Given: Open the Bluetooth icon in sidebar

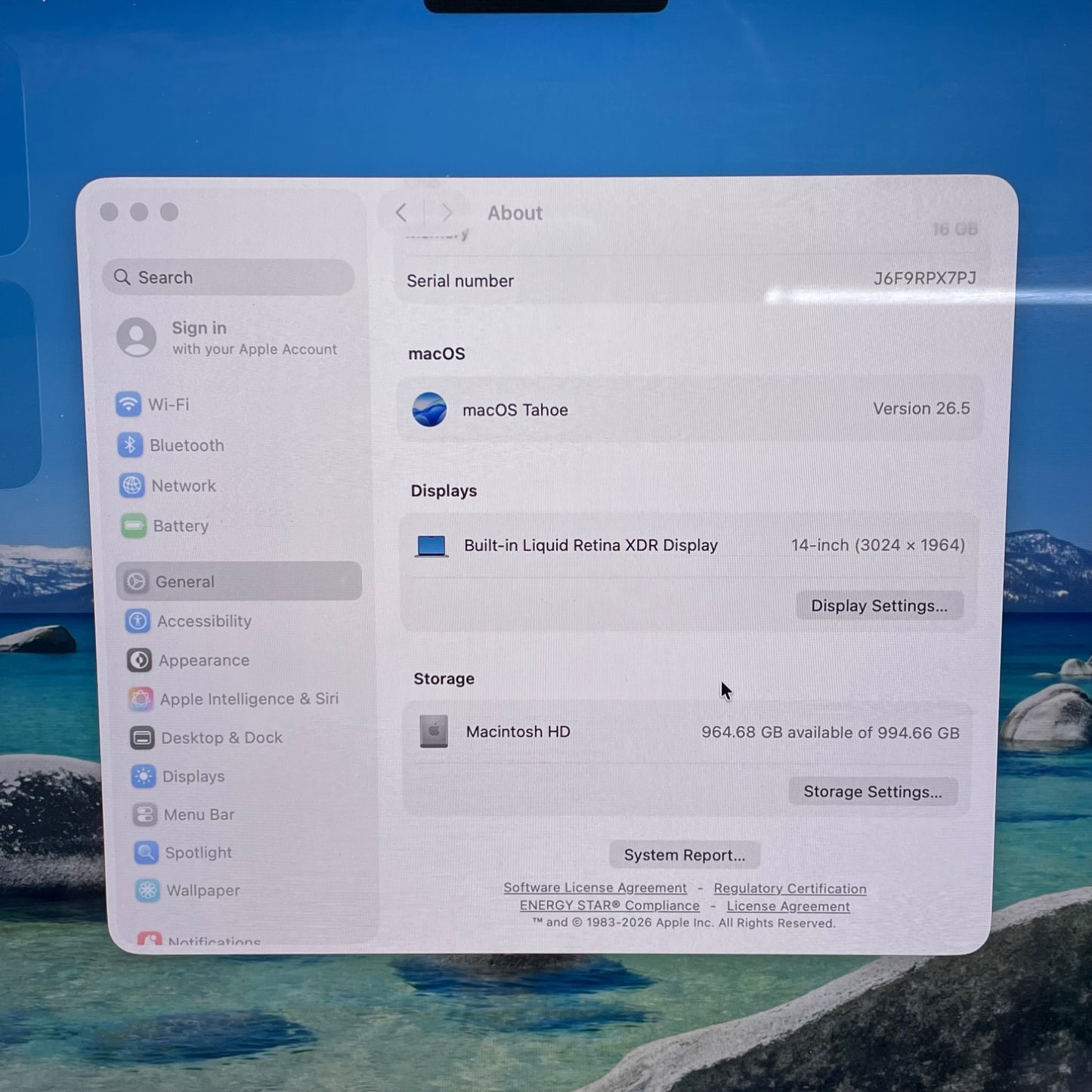Looking at the screenshot, I should pyautogui.click(x=130, y=445).
